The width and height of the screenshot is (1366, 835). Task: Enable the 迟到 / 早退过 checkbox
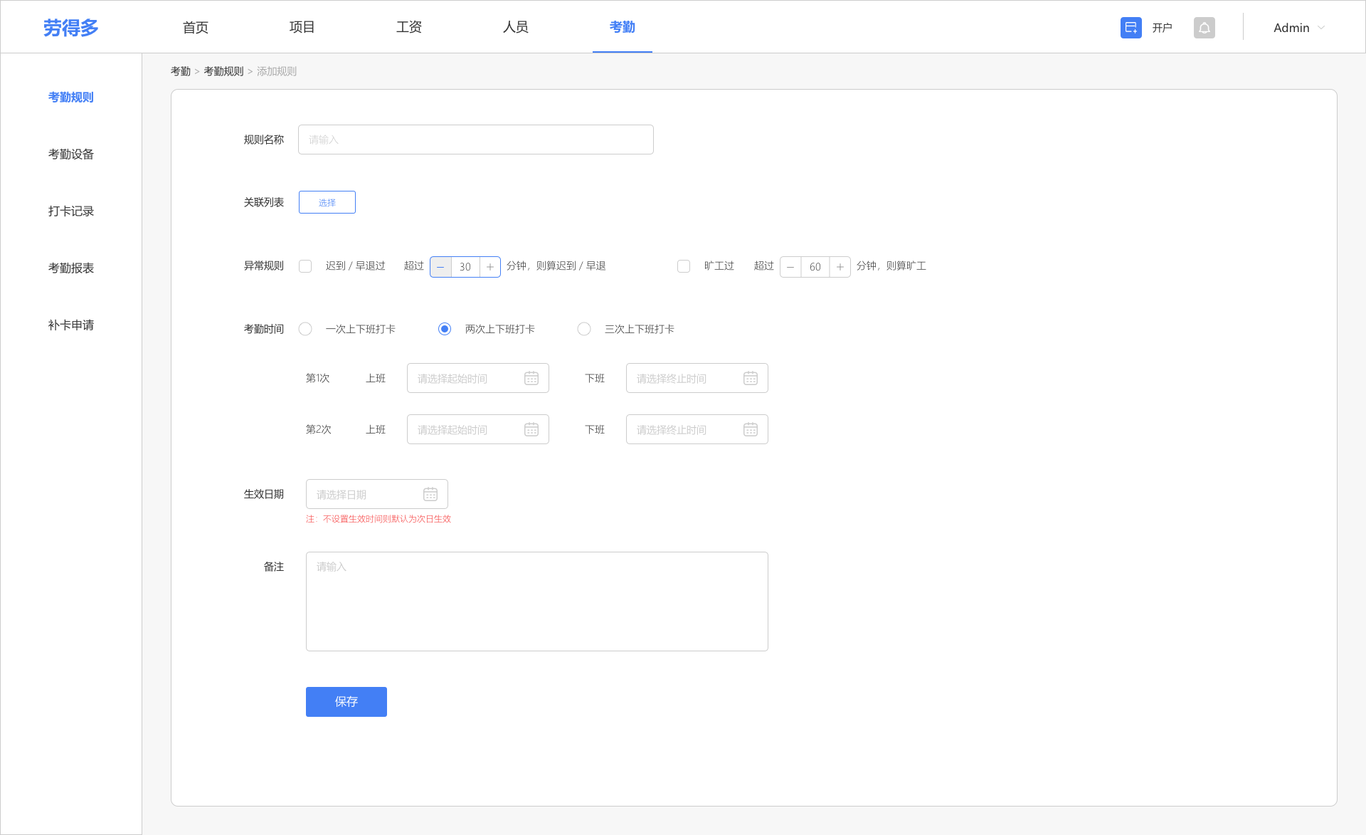pos(305,266)
